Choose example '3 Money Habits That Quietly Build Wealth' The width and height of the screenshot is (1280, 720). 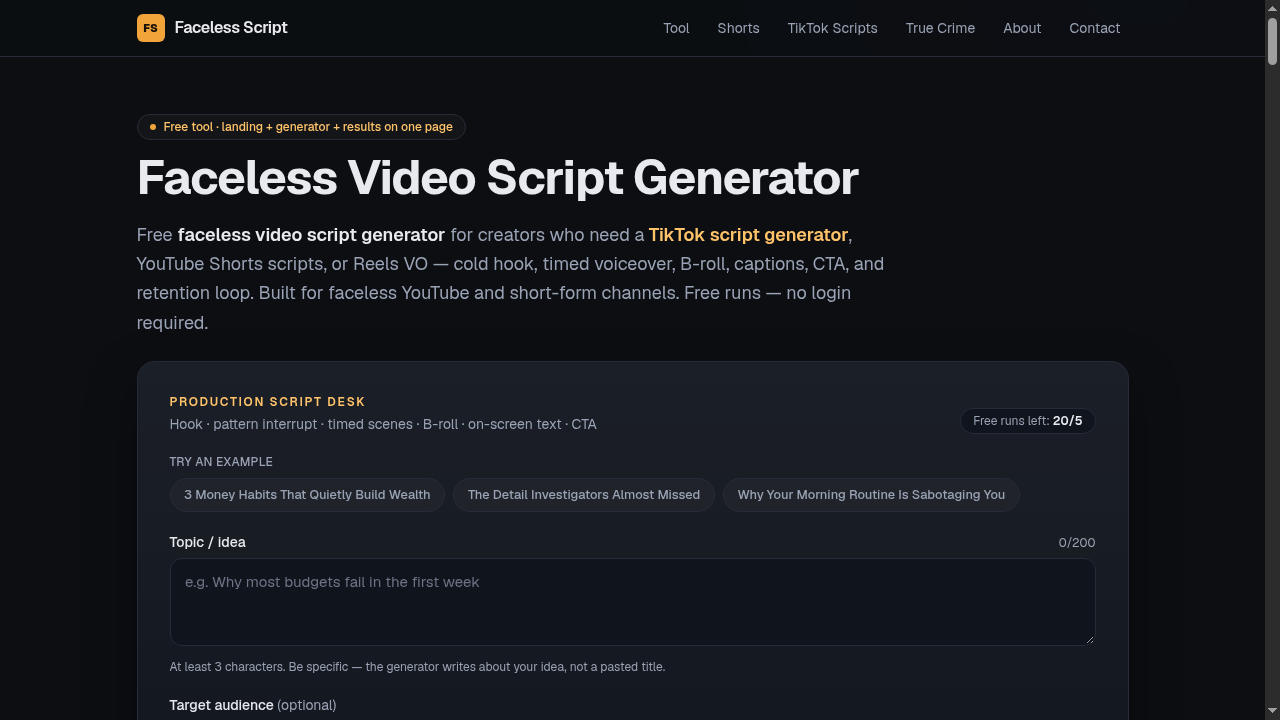[307, 495]
